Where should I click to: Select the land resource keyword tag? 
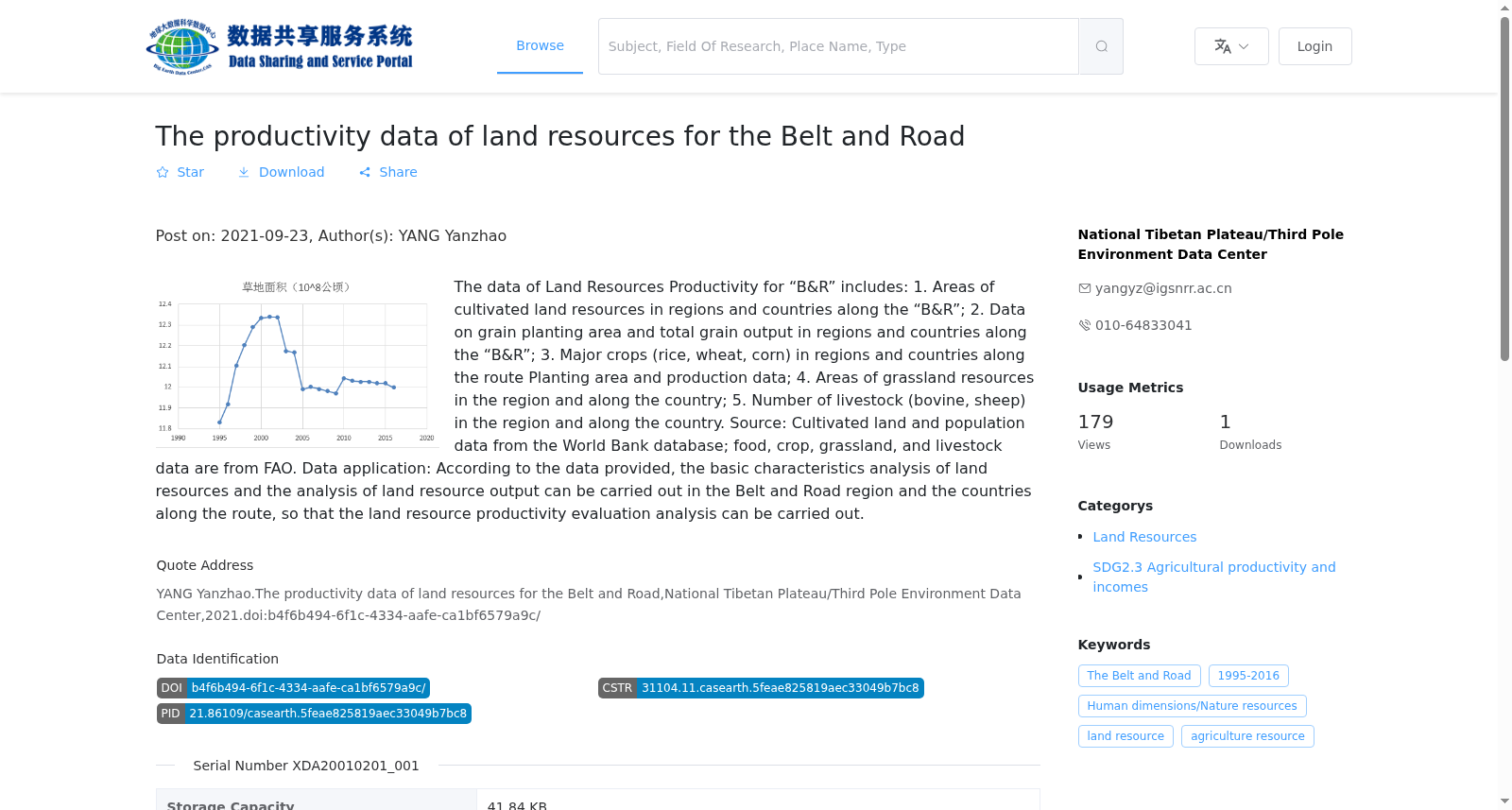[1125, 736]
